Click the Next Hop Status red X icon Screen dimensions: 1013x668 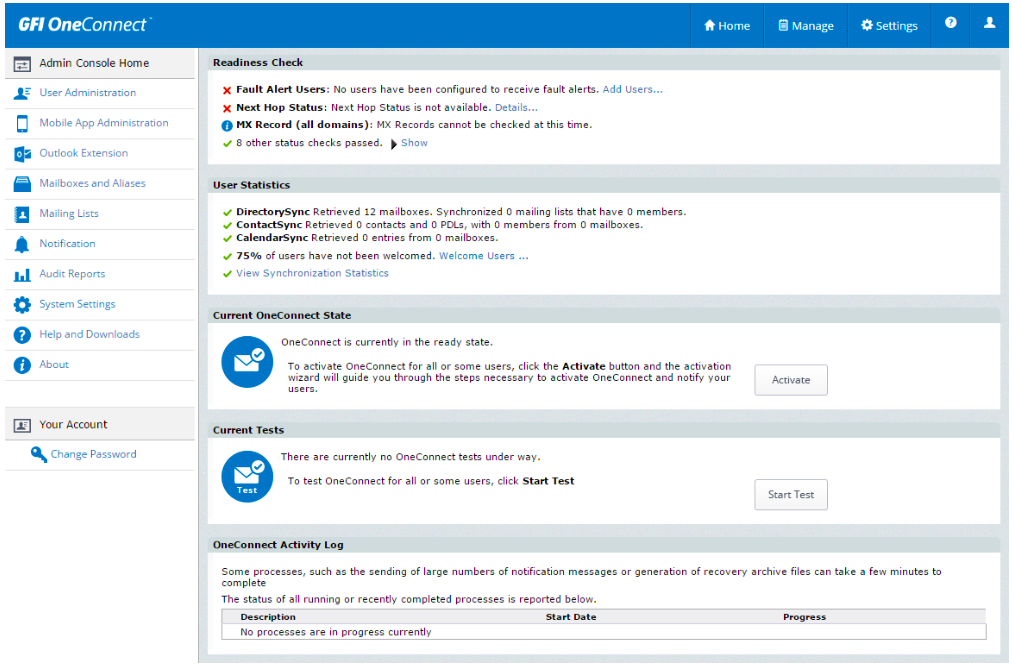click(x=227, y=109)
